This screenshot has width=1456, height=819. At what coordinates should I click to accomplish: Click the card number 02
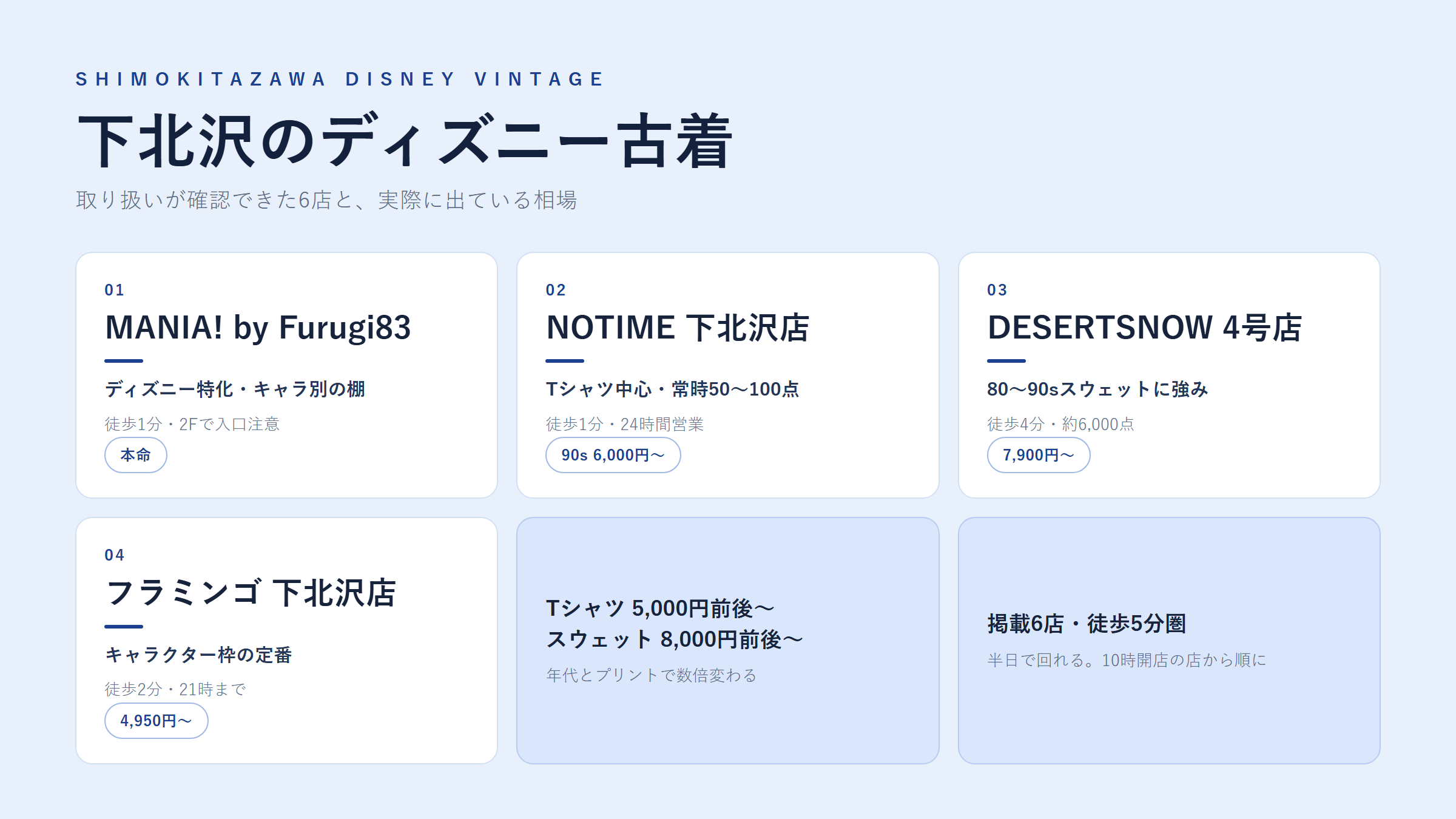[556, 290]
